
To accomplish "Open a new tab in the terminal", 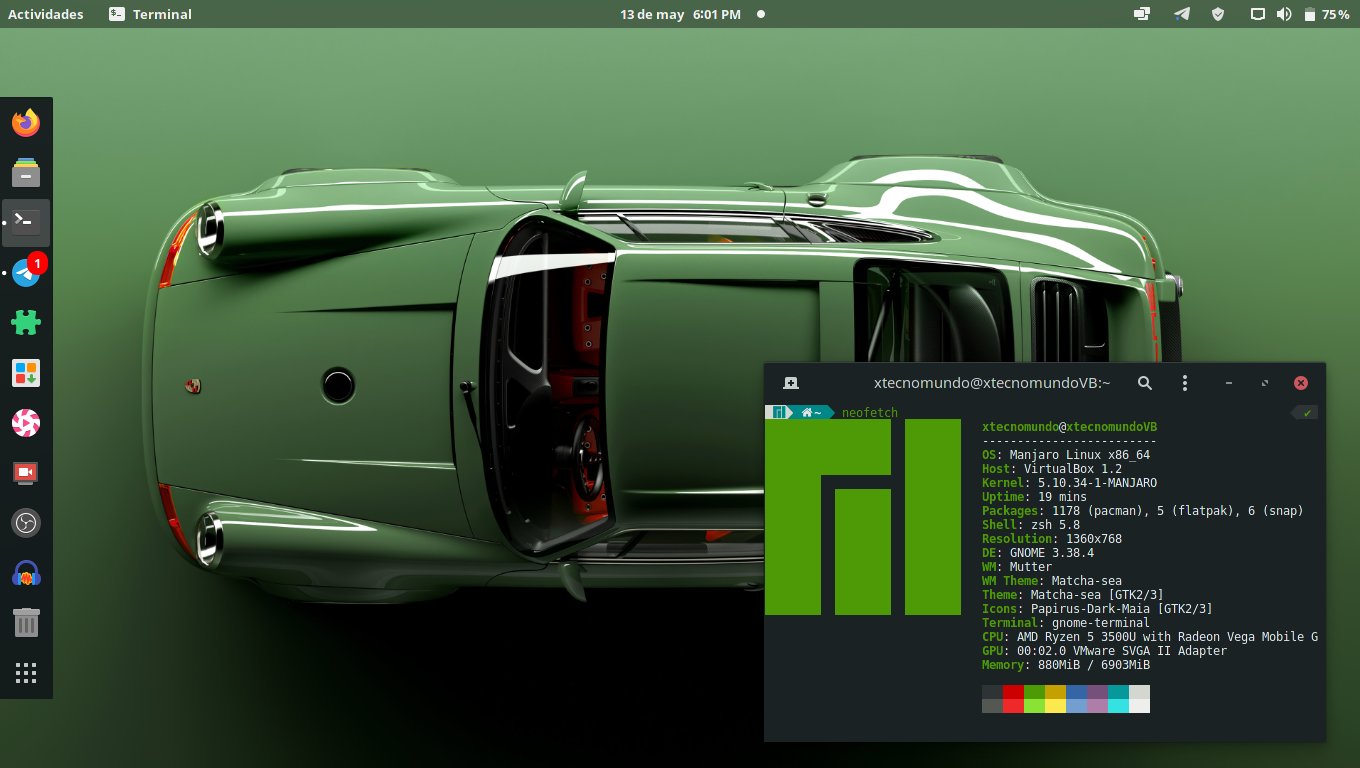I will coord(790,383).
